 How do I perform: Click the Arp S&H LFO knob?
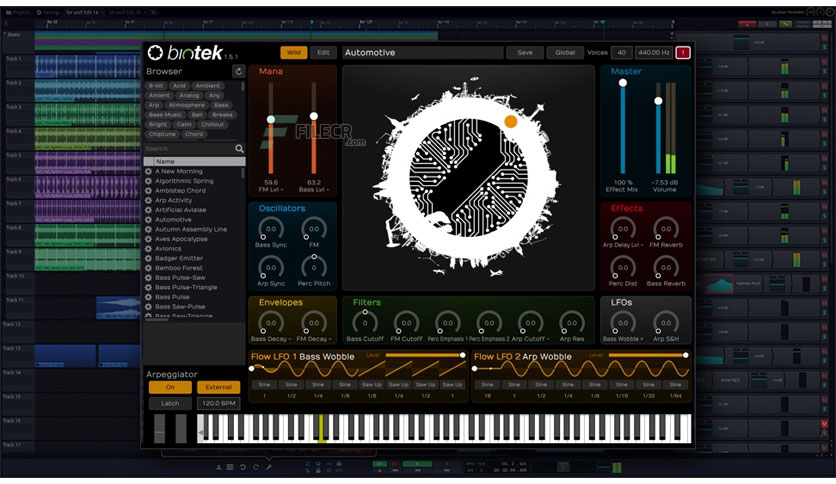666,322
